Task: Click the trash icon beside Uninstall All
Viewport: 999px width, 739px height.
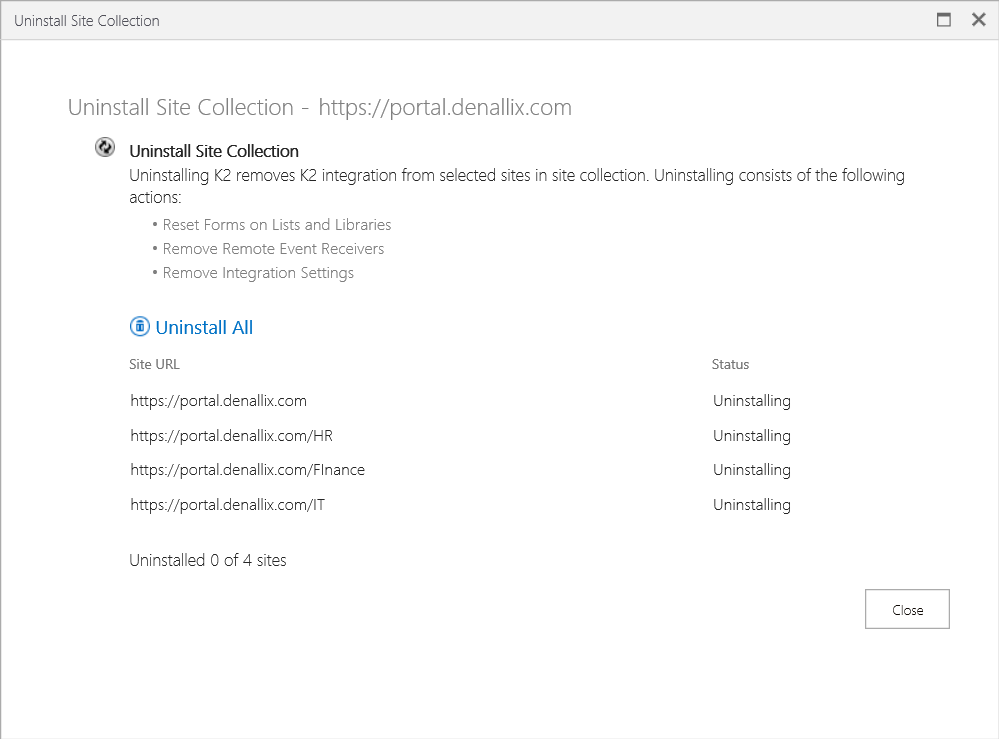Action: 139,327
